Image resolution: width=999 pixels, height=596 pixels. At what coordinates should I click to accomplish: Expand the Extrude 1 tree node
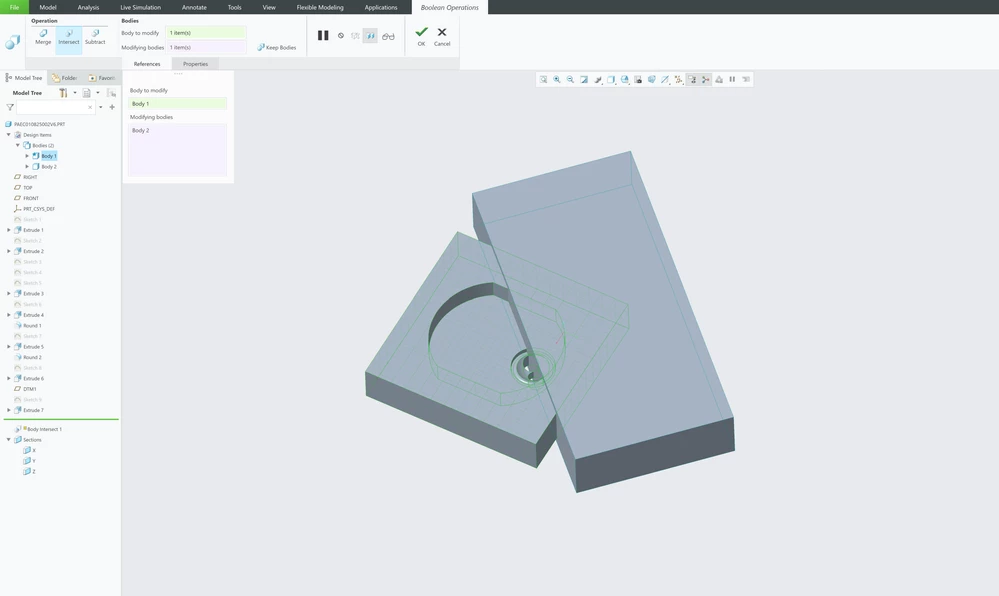[x=9, y=230]
